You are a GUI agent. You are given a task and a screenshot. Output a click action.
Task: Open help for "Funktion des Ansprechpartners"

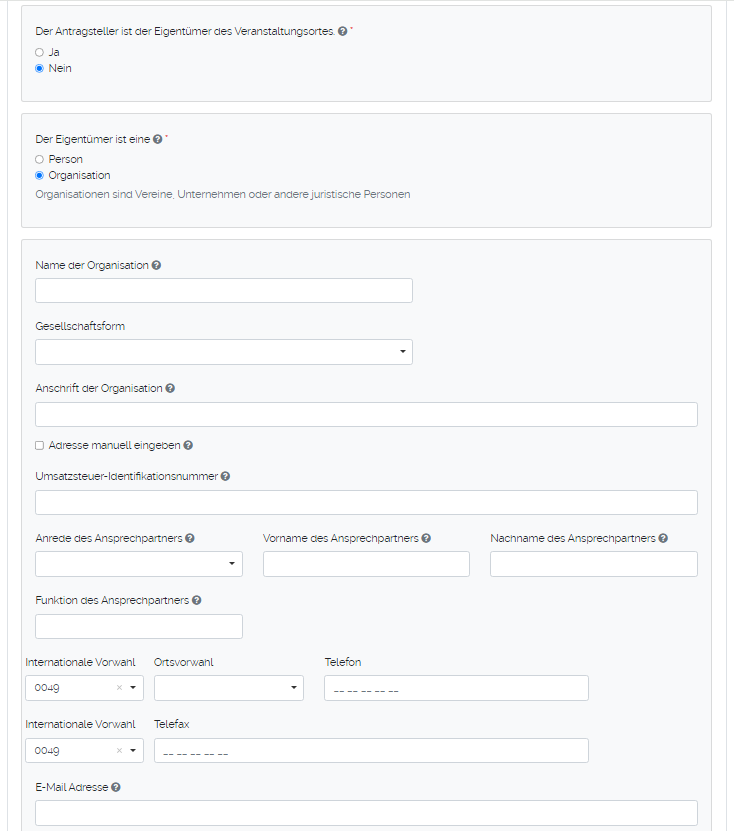click(196, 599)
